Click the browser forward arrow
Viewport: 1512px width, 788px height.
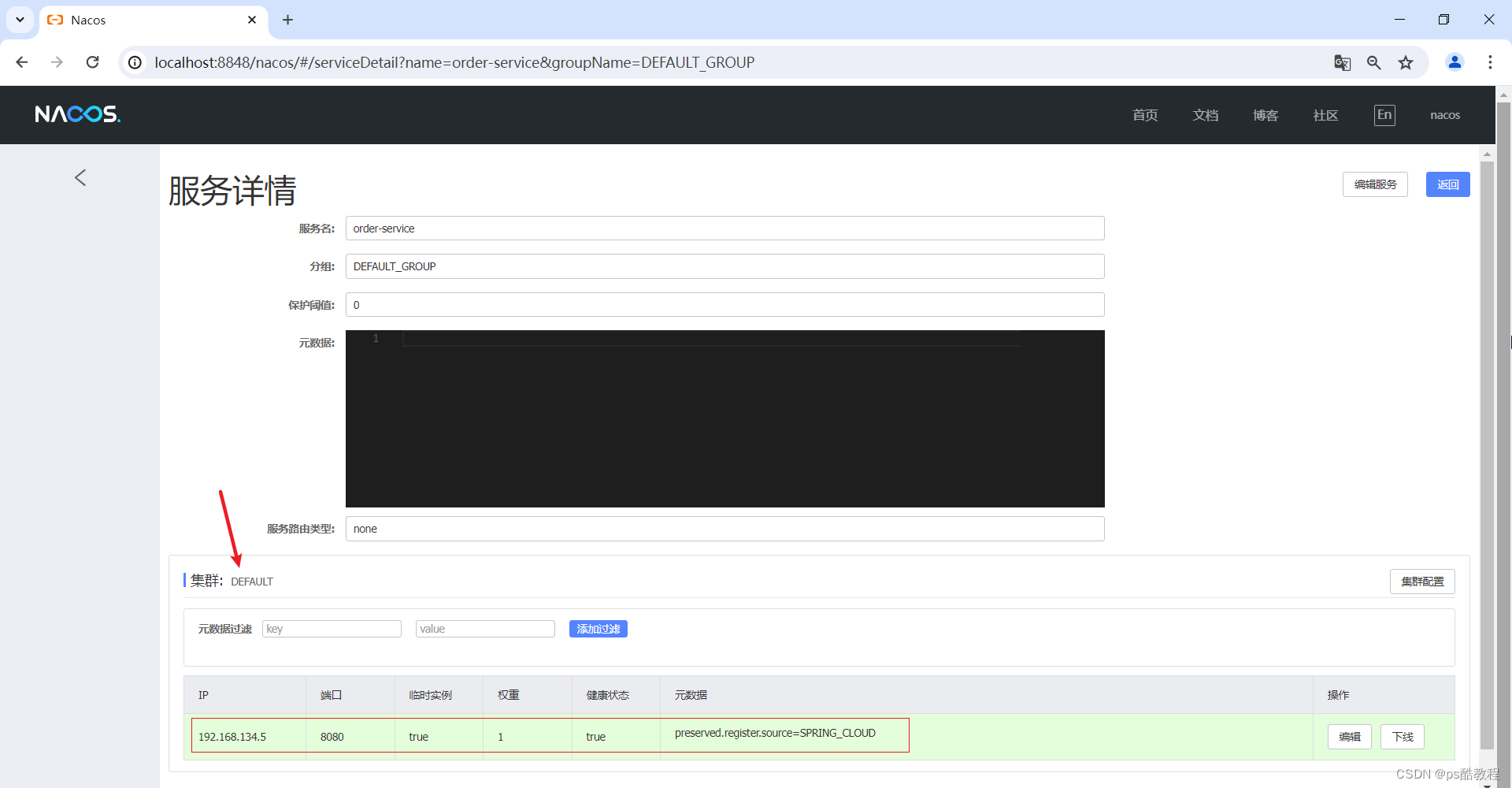pos(57,62)
